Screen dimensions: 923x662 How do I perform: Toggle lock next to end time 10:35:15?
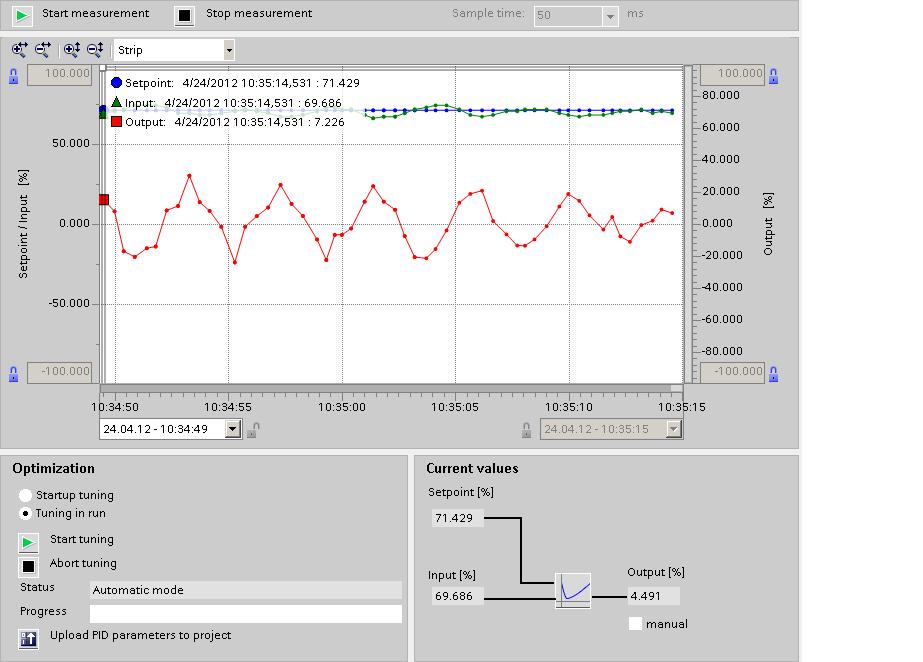(526, 430)
